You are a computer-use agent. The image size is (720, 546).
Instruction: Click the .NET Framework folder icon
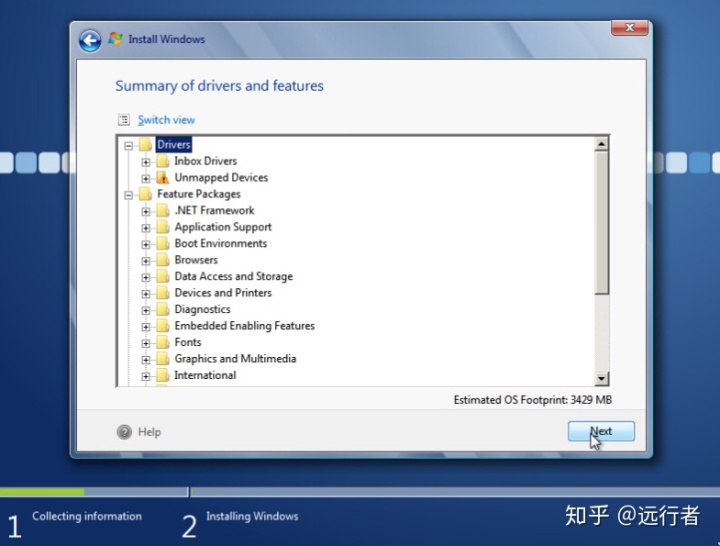tap(163, 211)
